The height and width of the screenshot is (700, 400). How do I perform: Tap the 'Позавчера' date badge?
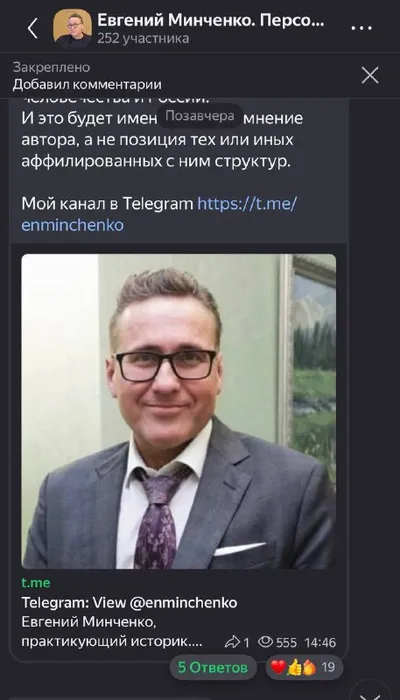[x=200, y=116]
